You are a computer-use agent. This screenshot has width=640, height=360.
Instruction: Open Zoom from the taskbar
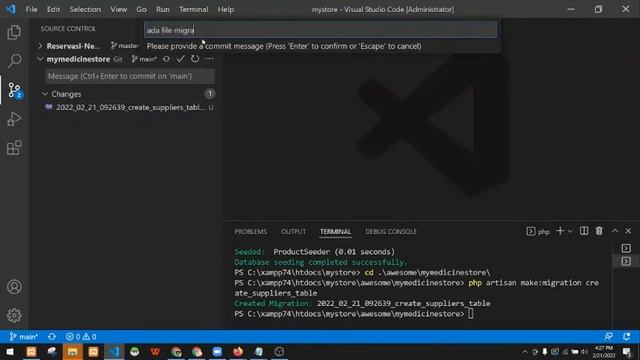point(217,351)
